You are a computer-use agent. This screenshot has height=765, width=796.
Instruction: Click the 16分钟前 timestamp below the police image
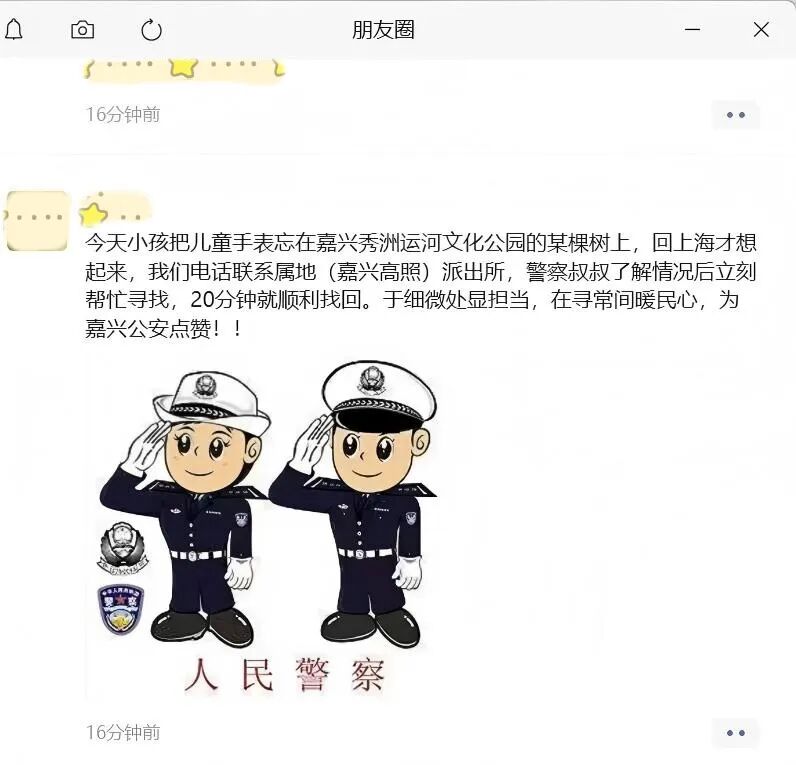(123, 733)
